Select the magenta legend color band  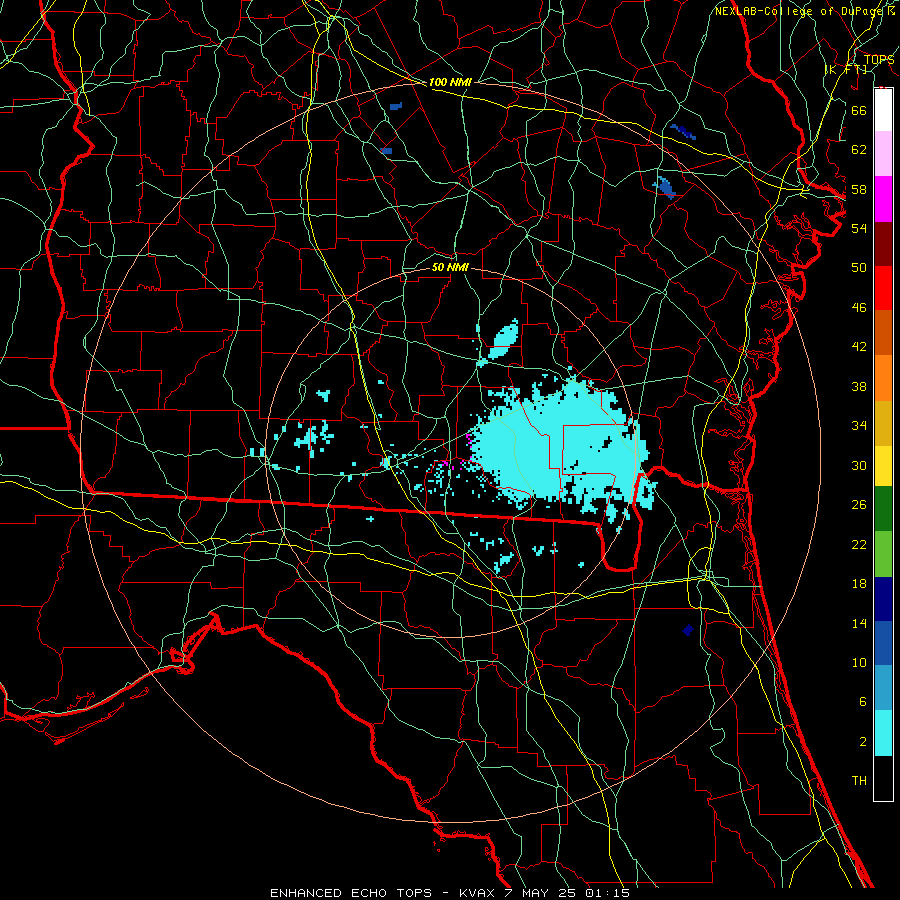click(x=883, y=199)
